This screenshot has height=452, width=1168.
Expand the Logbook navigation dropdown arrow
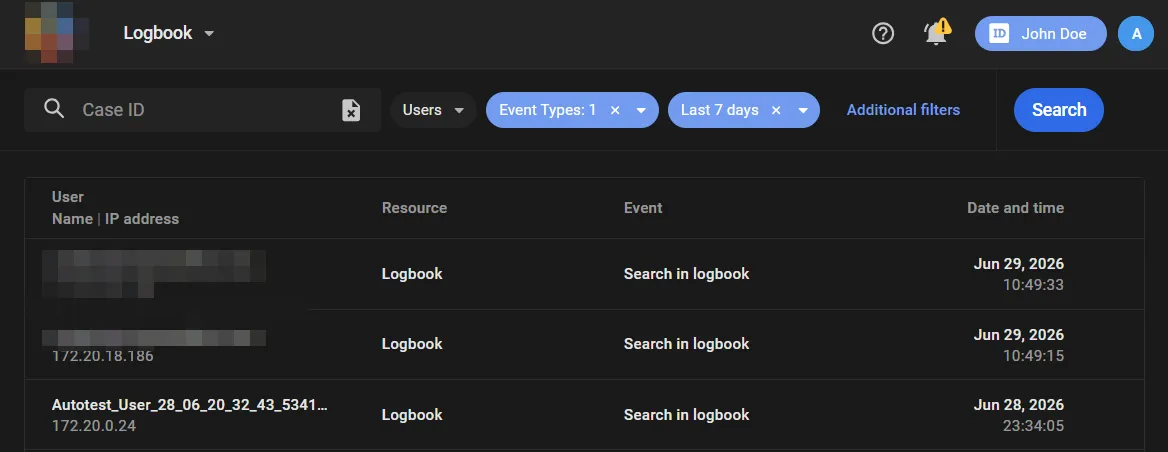point(209,34)
